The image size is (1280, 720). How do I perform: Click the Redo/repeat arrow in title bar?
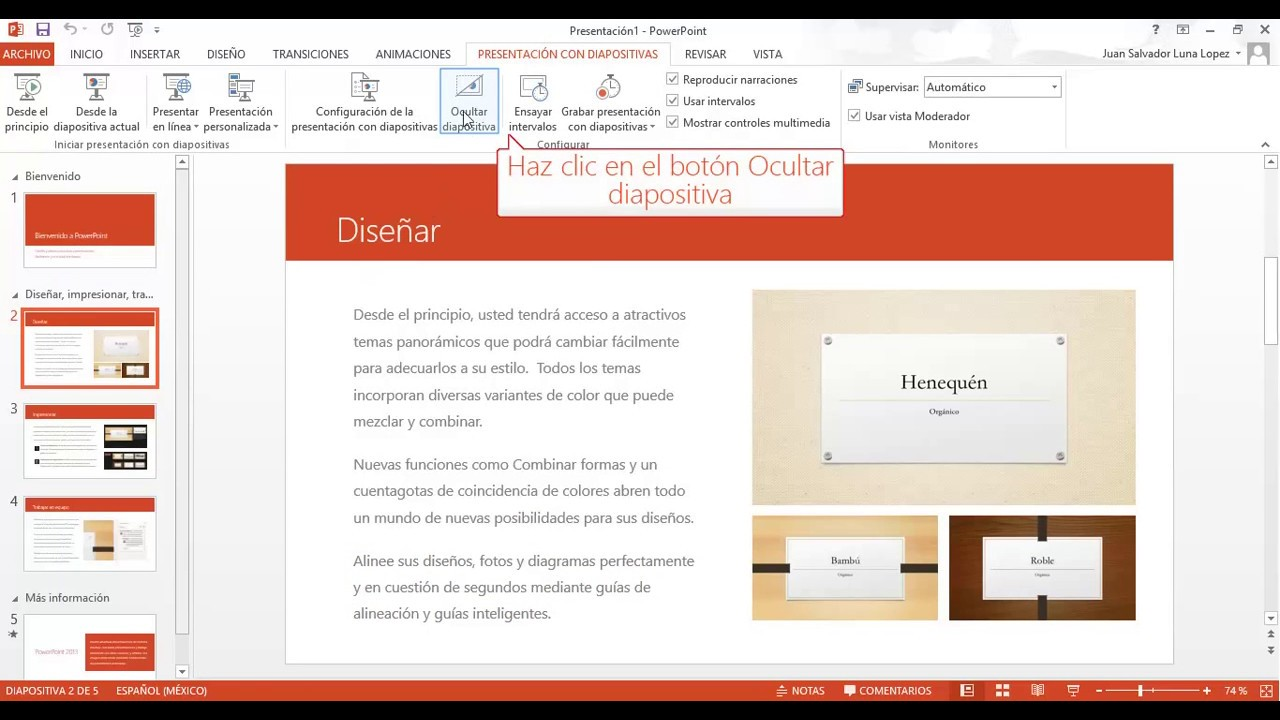click(107, 30)
